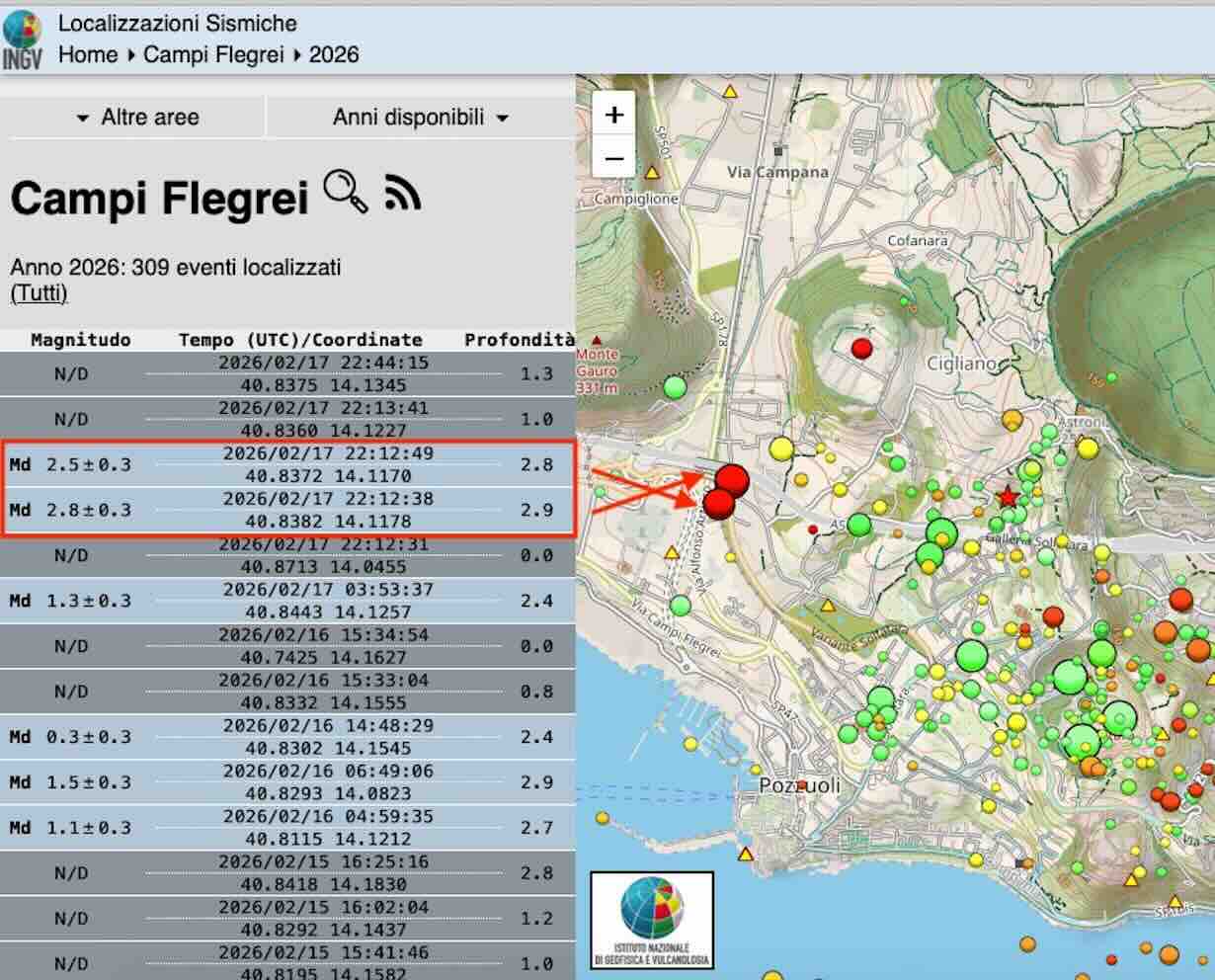Image resolution: width=1215 pixels, height=980 pixels.
Task: Select the 2026 breadcrumb item
Action: [x=334, y=54]
